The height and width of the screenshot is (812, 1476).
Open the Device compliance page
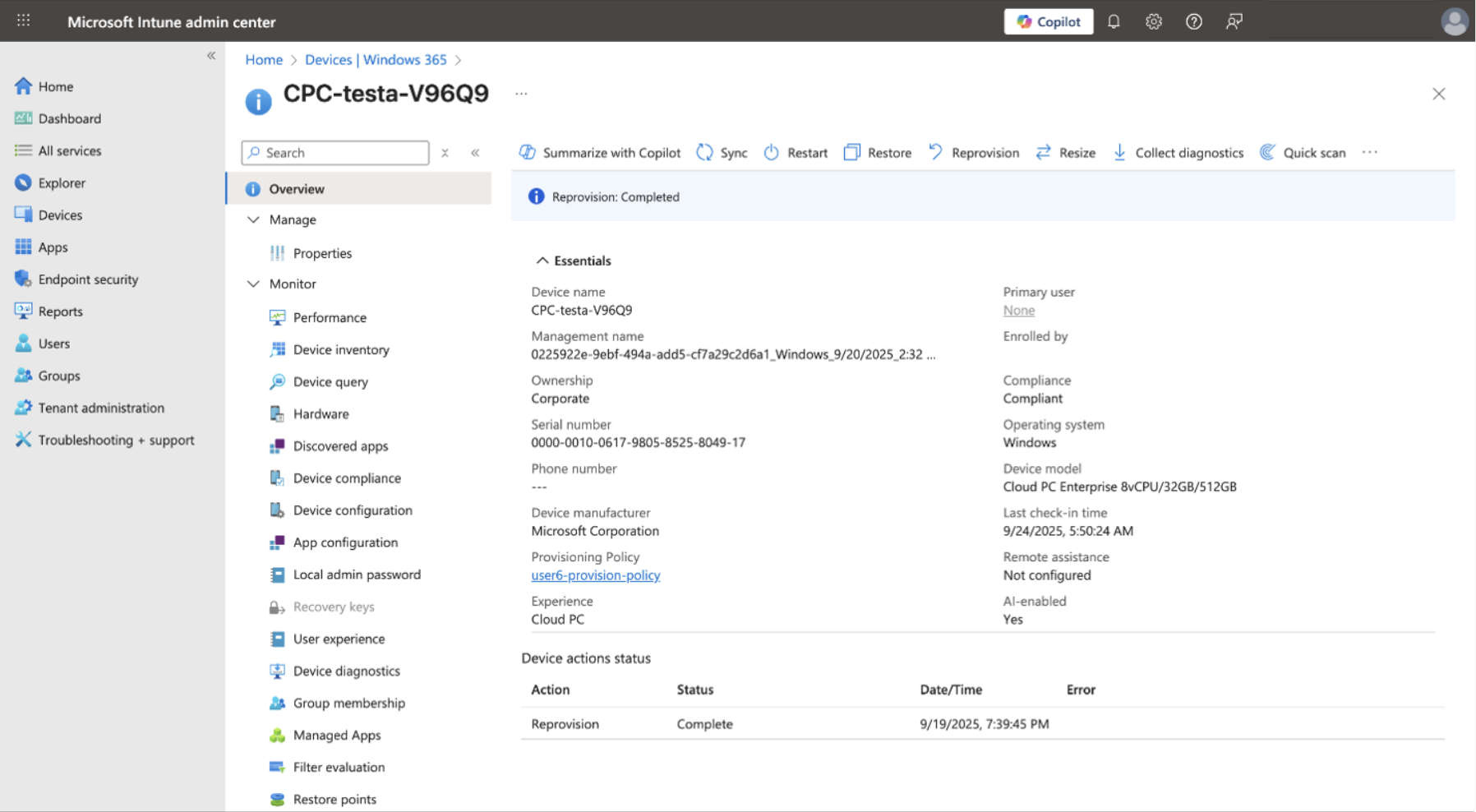pos(346,478)
